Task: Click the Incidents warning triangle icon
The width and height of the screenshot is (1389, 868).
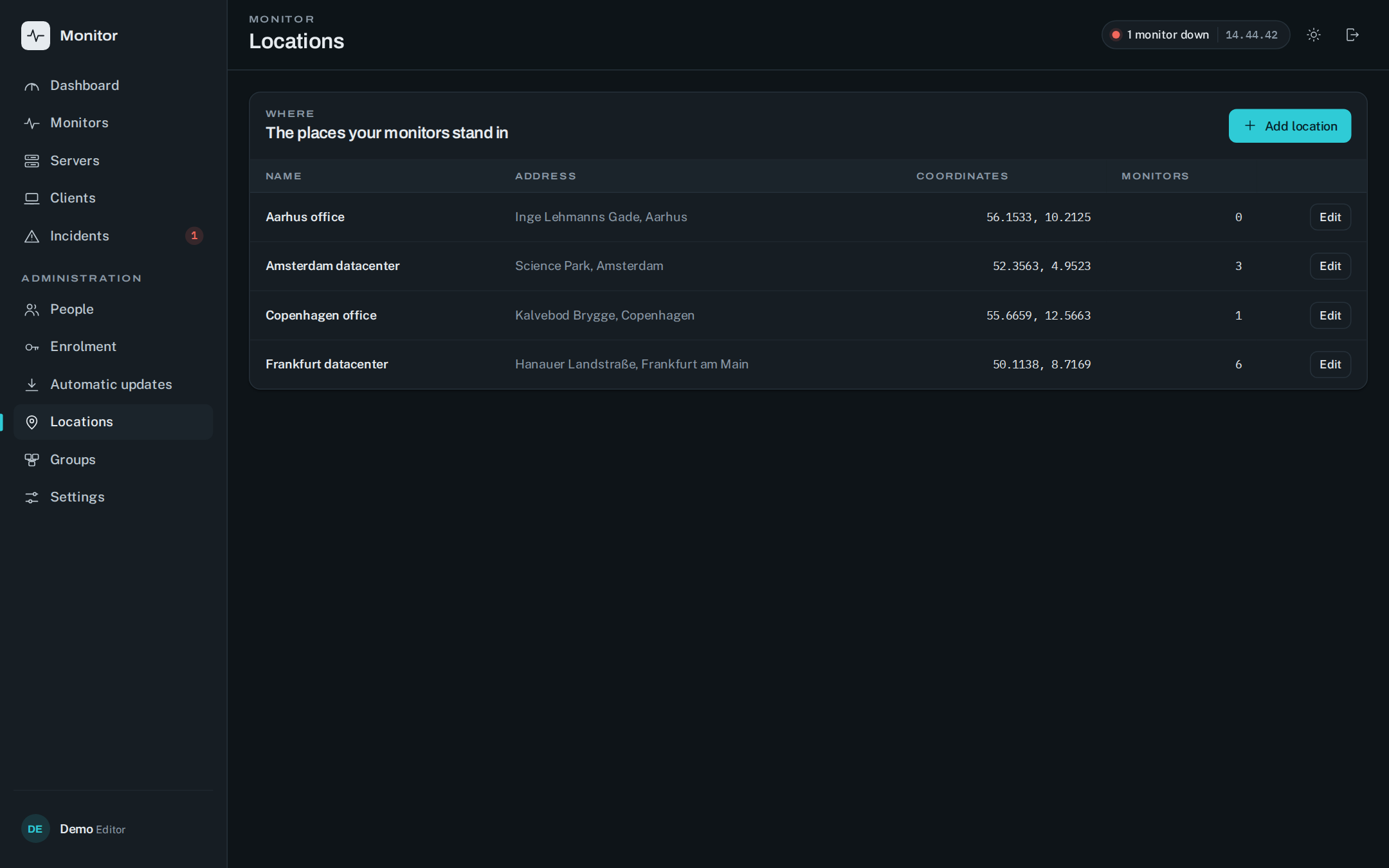Action: coord(32,237)
